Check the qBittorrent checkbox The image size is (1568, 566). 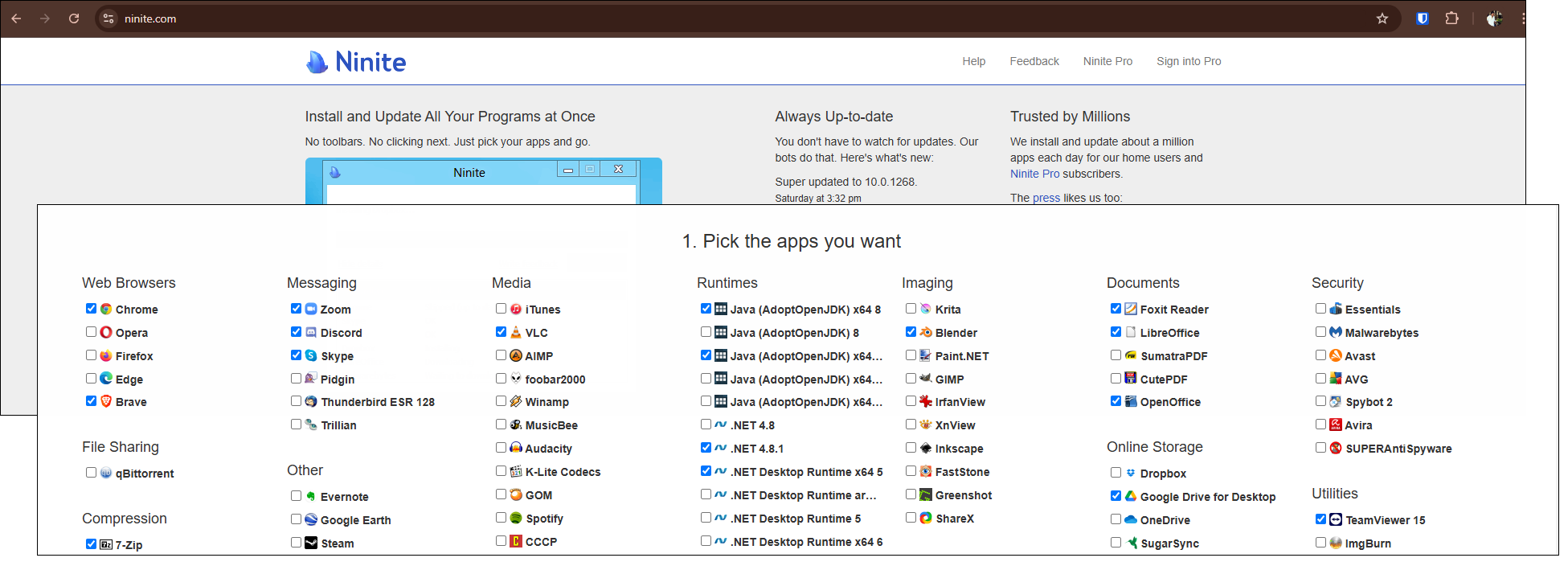pyautogui.click(x=91, y=473)
